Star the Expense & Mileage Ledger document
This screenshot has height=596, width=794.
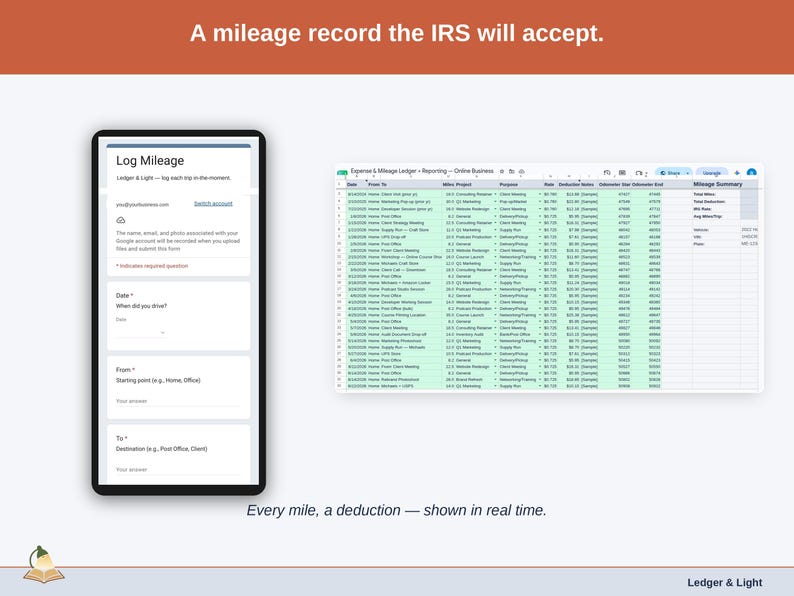(502, 172)
